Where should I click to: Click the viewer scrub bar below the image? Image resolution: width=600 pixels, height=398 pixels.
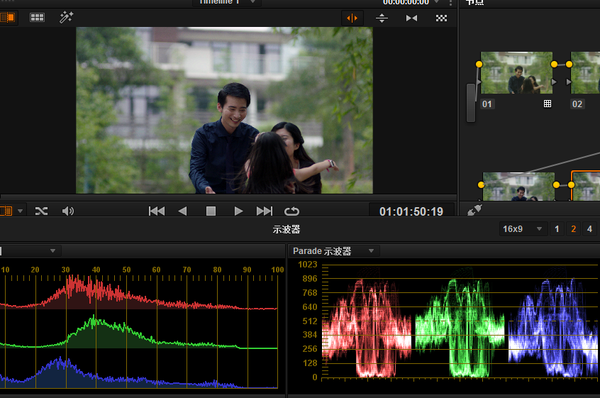(x=228, y=197)
